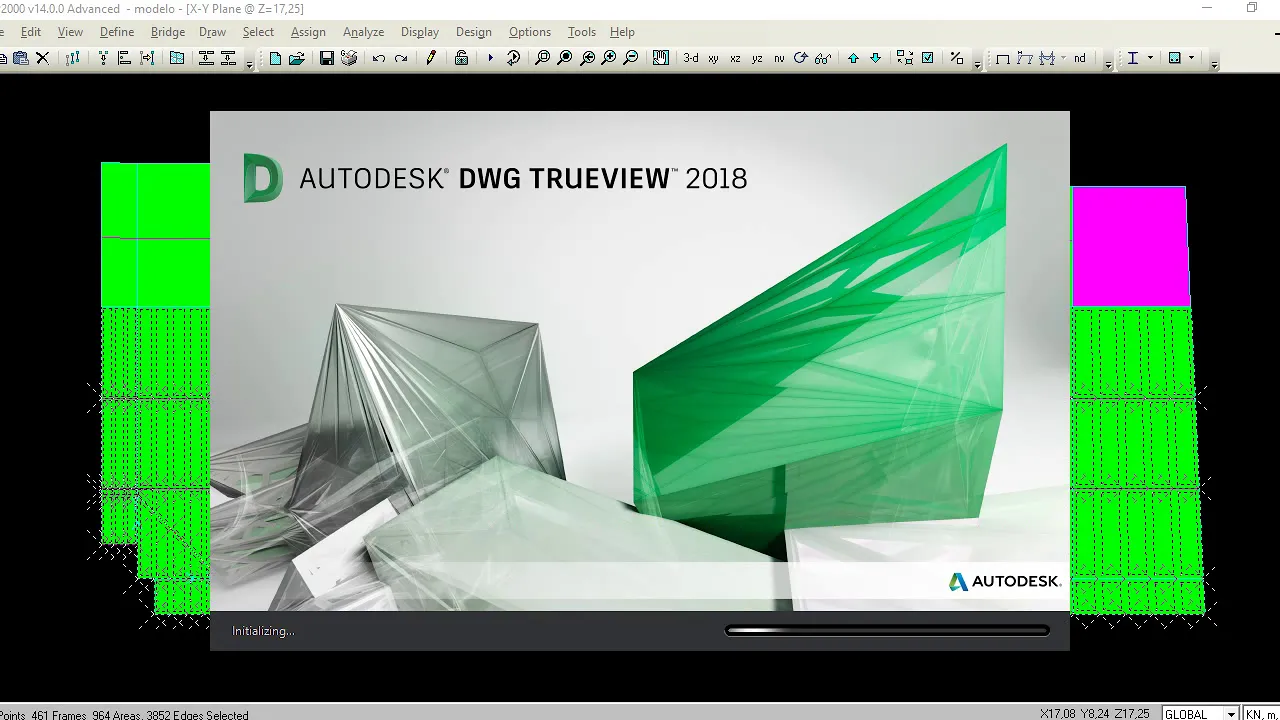The image size is (1280, 720).
Task: Expand toolbar overflow arrow before New Model icon
Action: click(250, 62)
